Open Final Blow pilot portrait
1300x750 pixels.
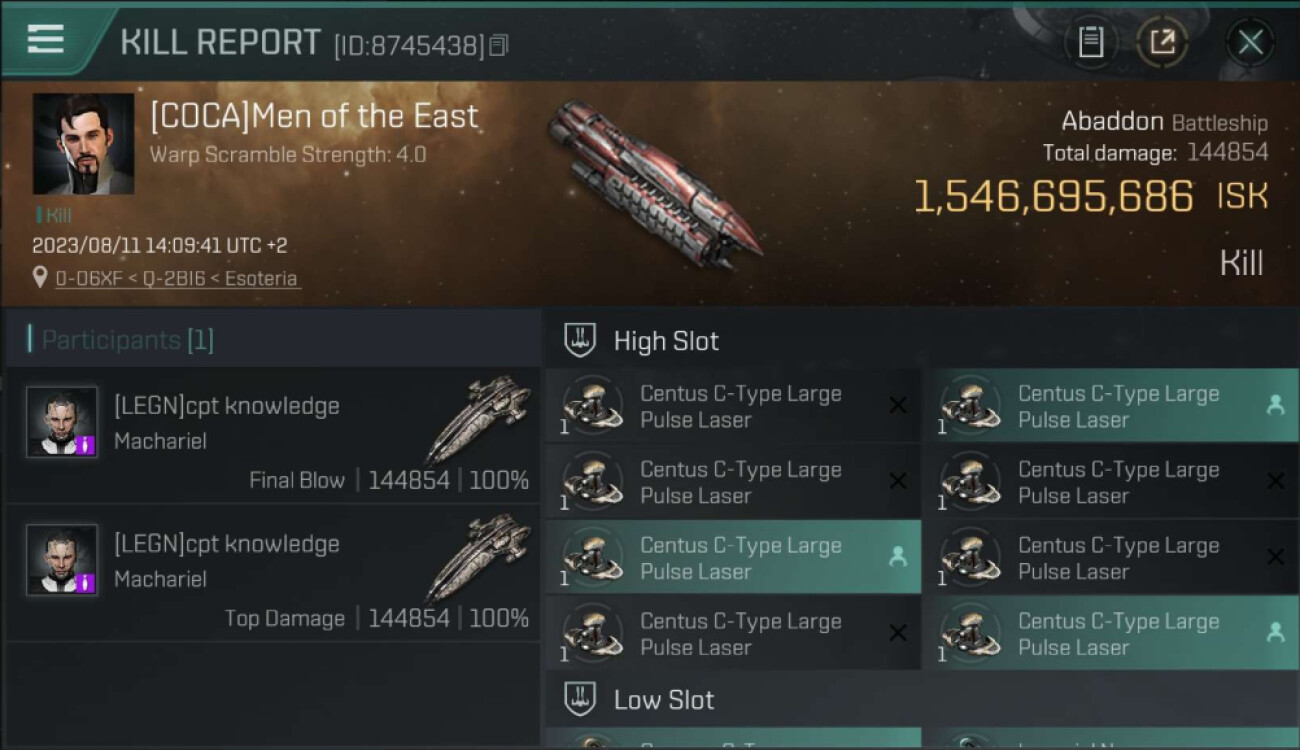(x=62, y=422)
